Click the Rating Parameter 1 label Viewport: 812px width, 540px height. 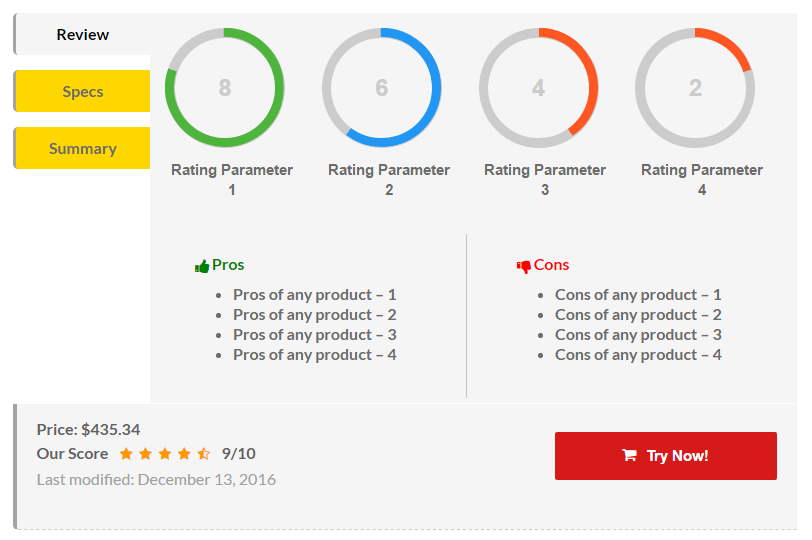point(232,179)
